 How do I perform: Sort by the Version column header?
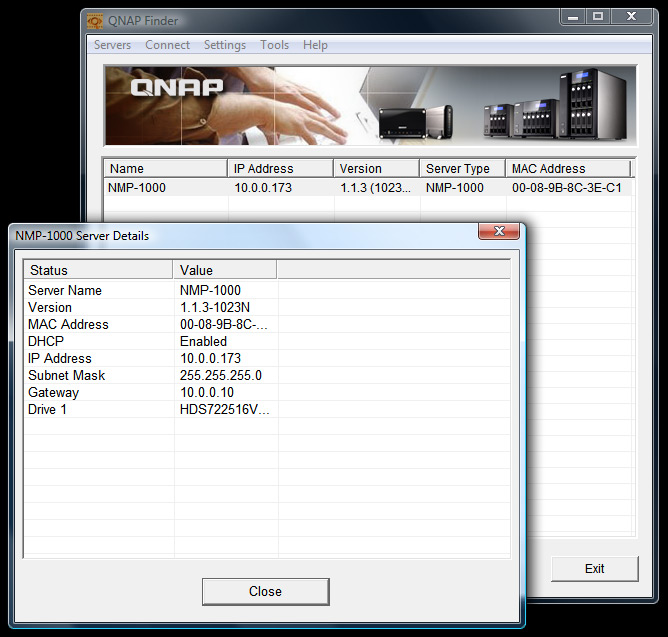[377, 168]
